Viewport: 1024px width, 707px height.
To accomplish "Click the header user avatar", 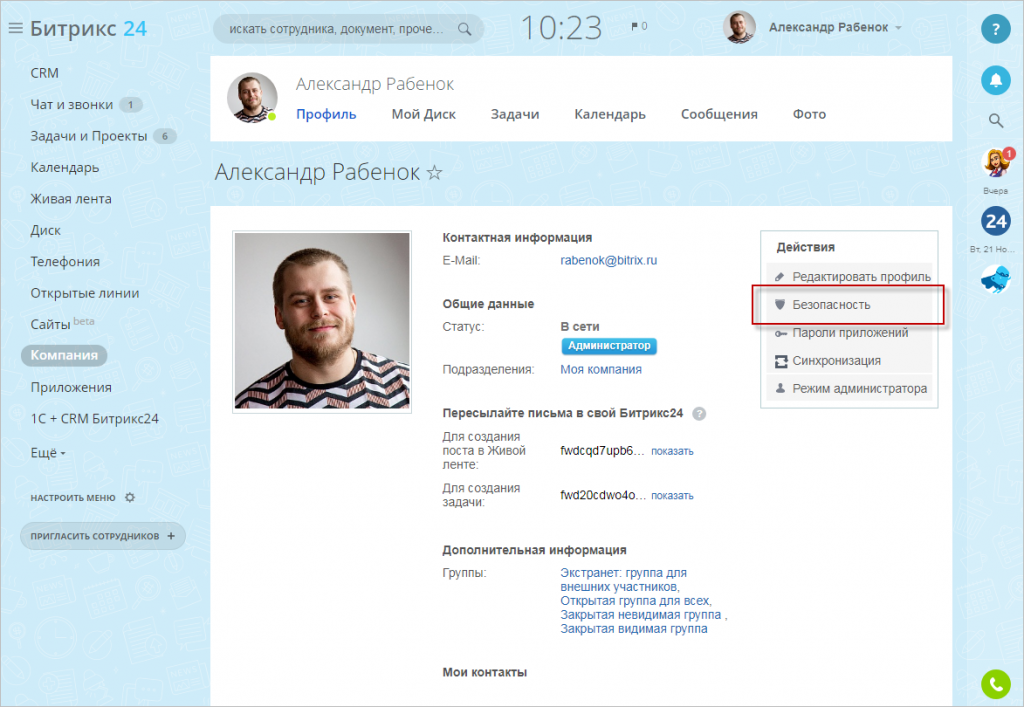I will point(739,27).
